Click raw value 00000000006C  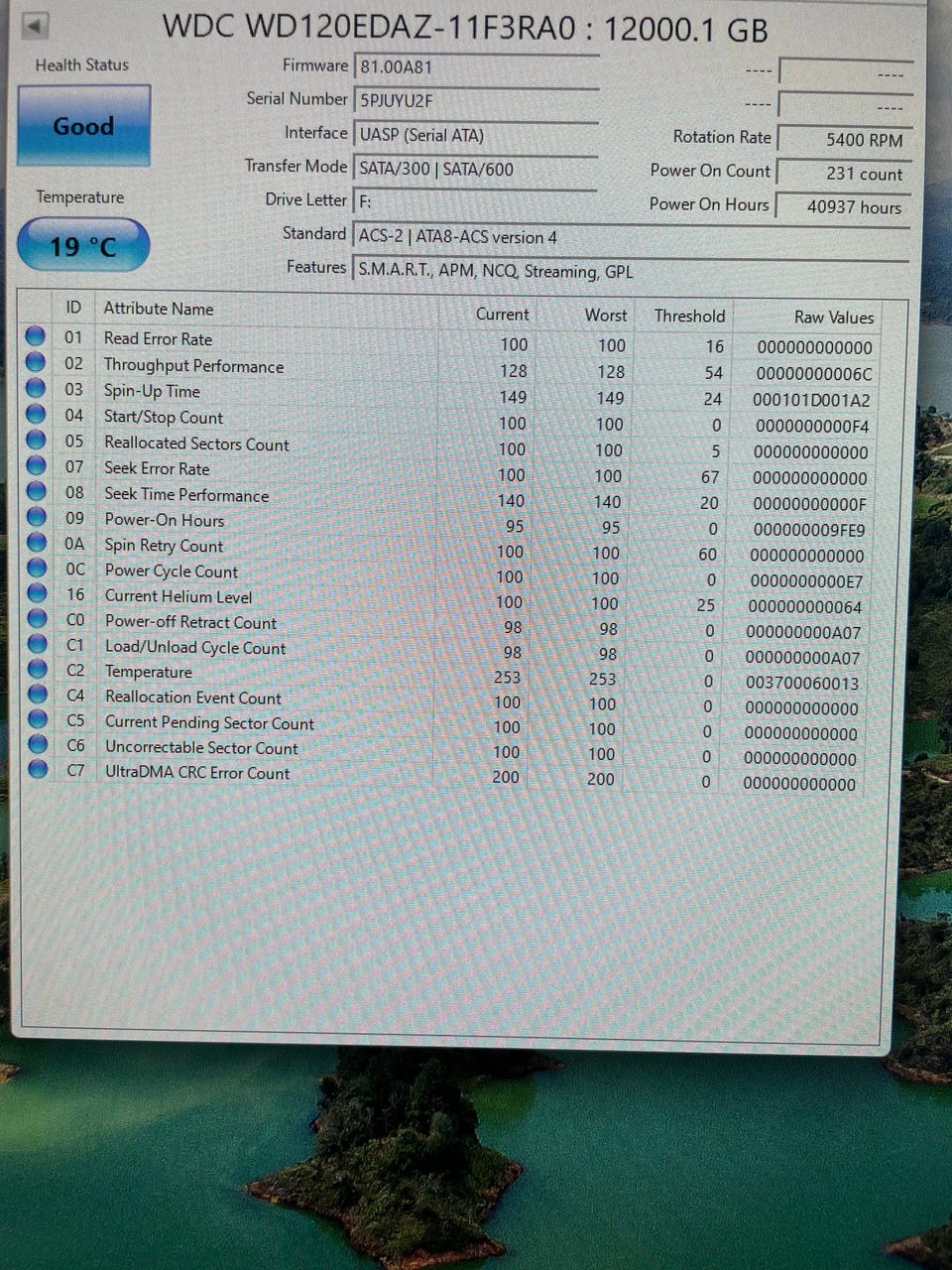(x=814, y=374)
